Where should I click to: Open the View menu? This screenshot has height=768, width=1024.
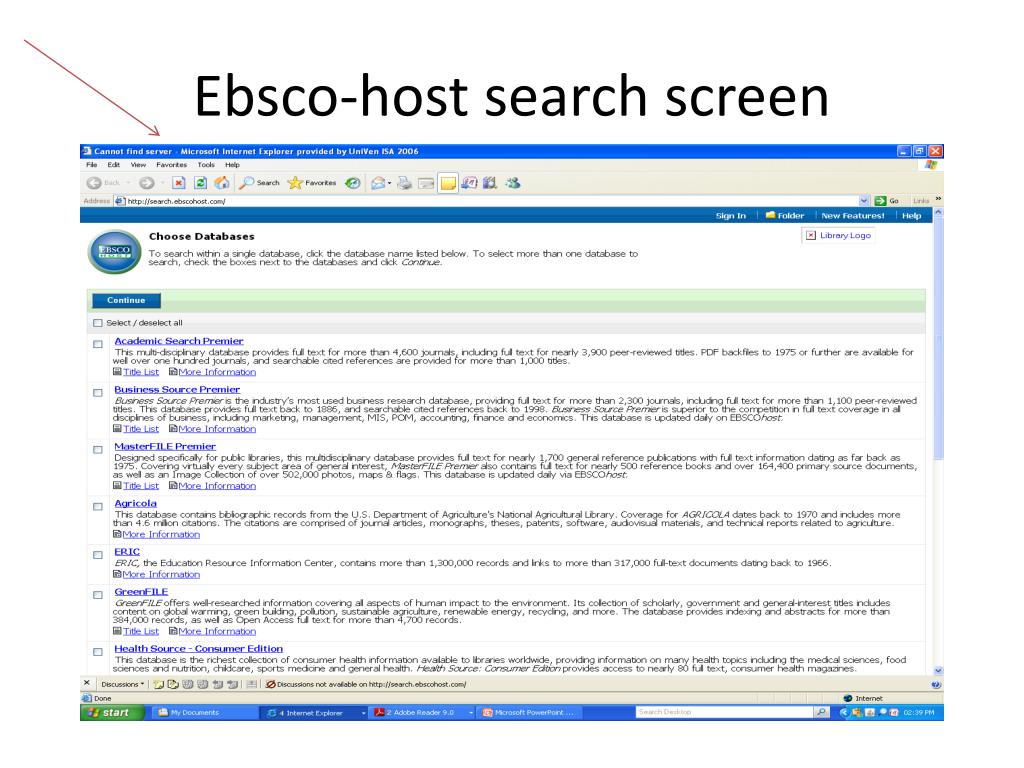[x=138, y=165]
